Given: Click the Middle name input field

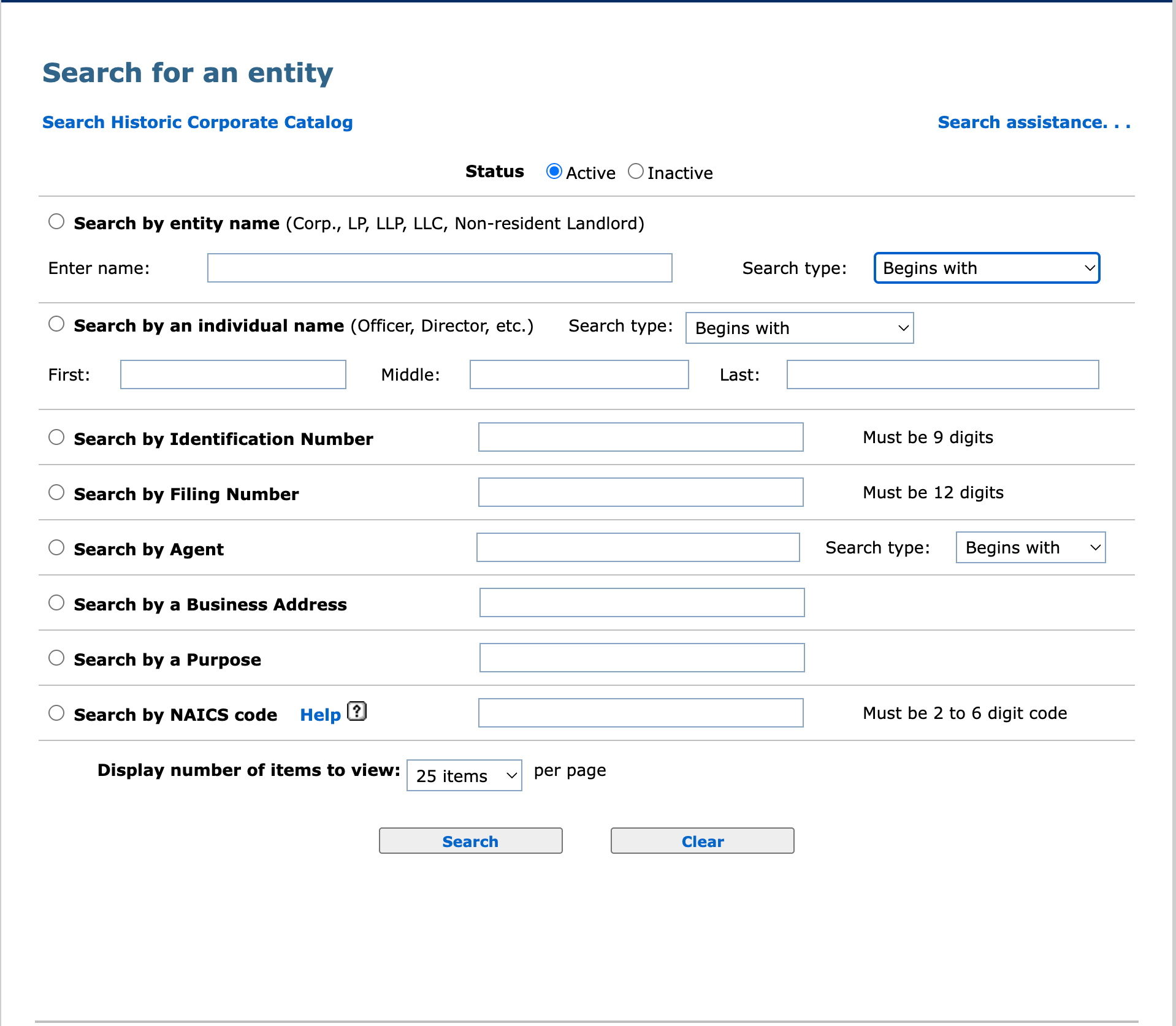Looking at the screenshot, I should click(x=579, y=374).
